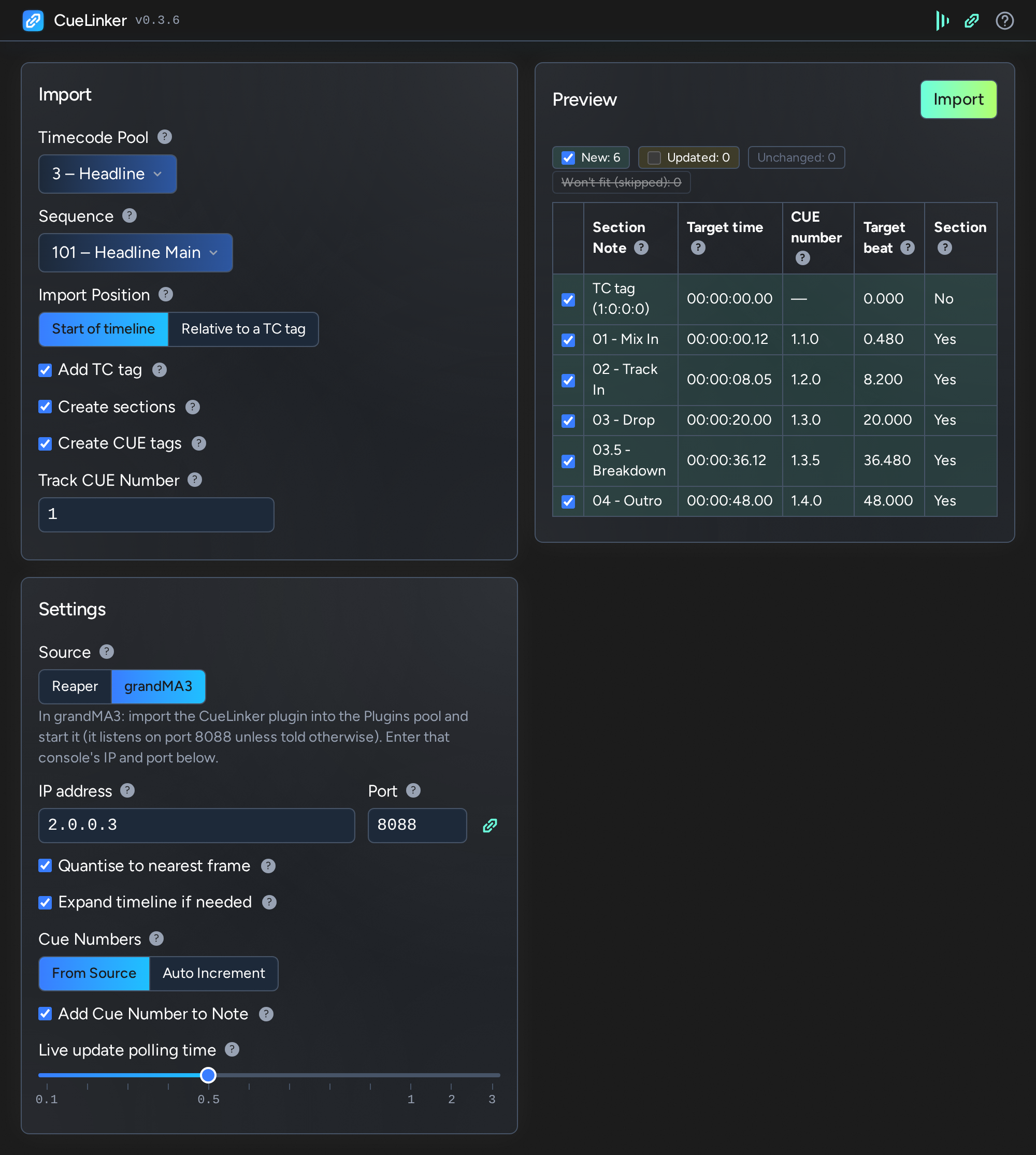The width and height of the screenshot is (1036, 1155).
Task: Show help for Create sections
Action: (193, 407)
